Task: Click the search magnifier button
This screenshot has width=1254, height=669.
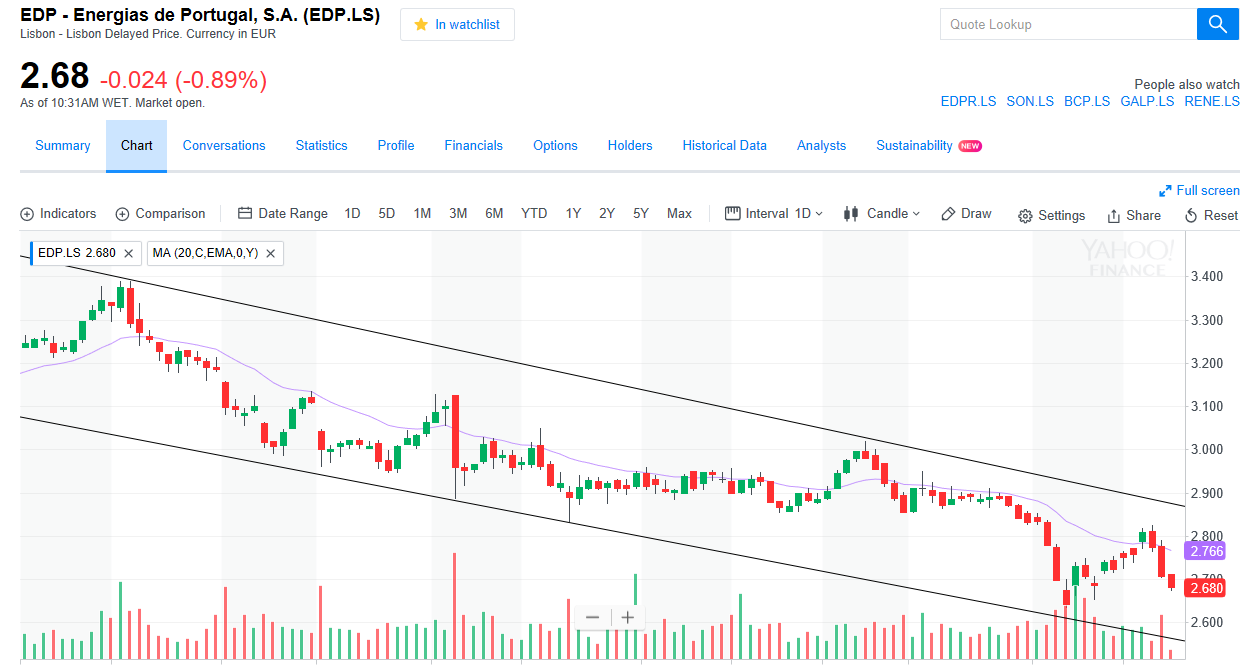Action: click(1217, 24)
